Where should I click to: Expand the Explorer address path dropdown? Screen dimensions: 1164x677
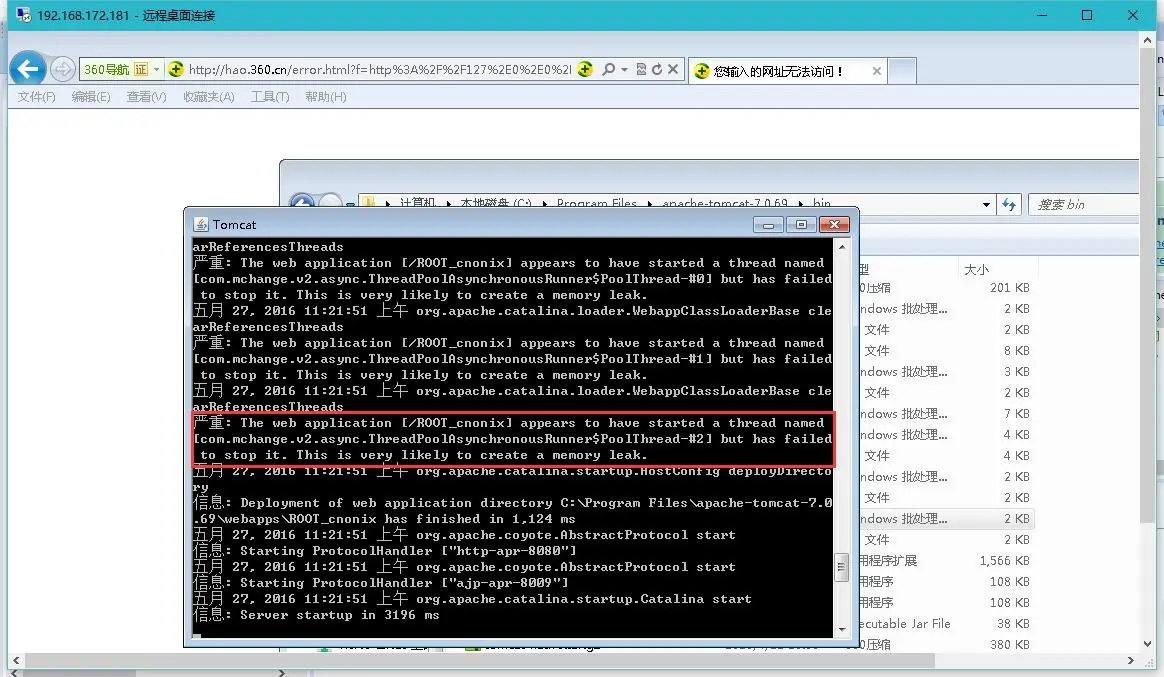click(986, 204)
